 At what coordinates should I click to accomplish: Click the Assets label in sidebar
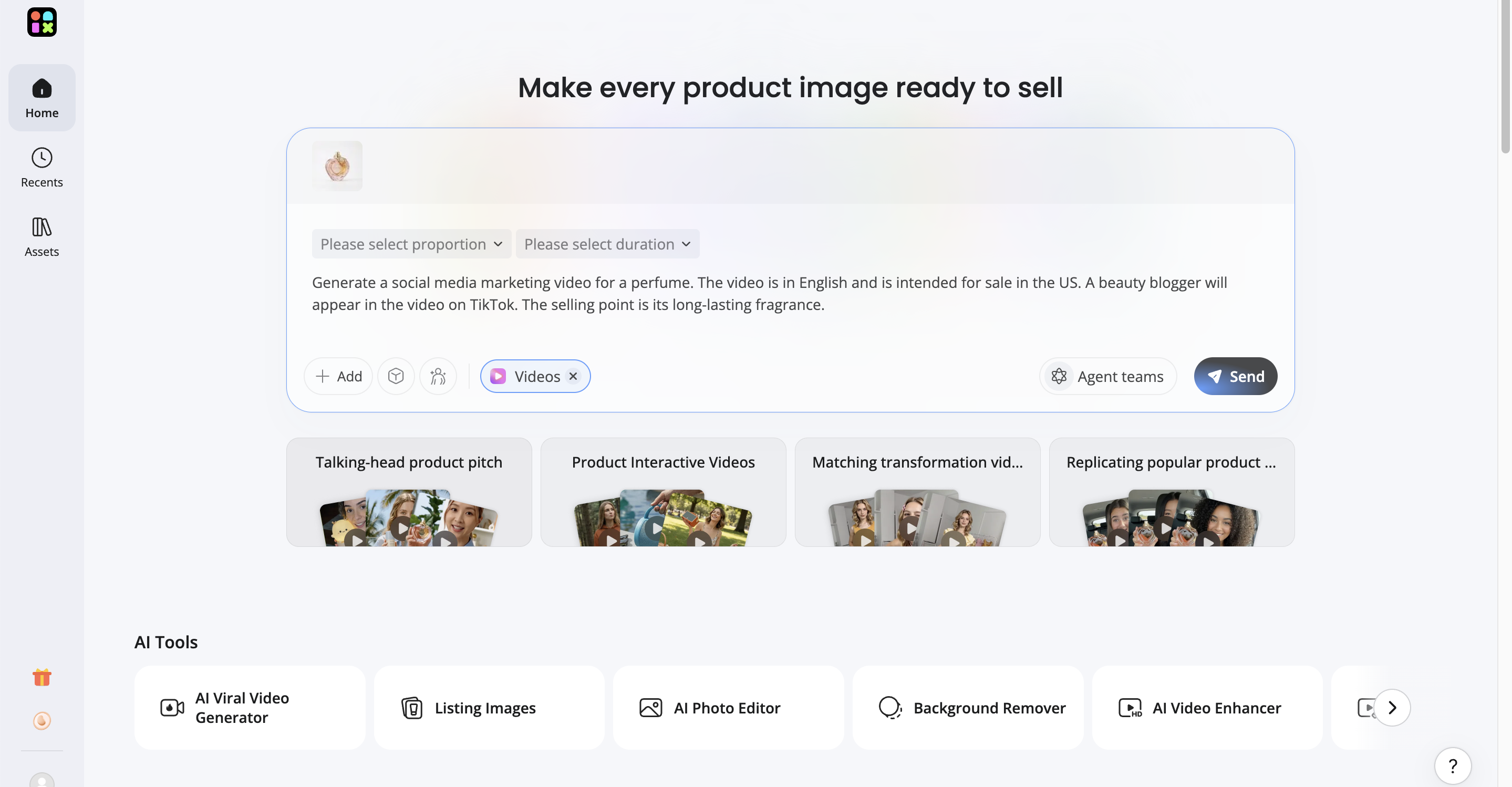click(x=42, y=251)
